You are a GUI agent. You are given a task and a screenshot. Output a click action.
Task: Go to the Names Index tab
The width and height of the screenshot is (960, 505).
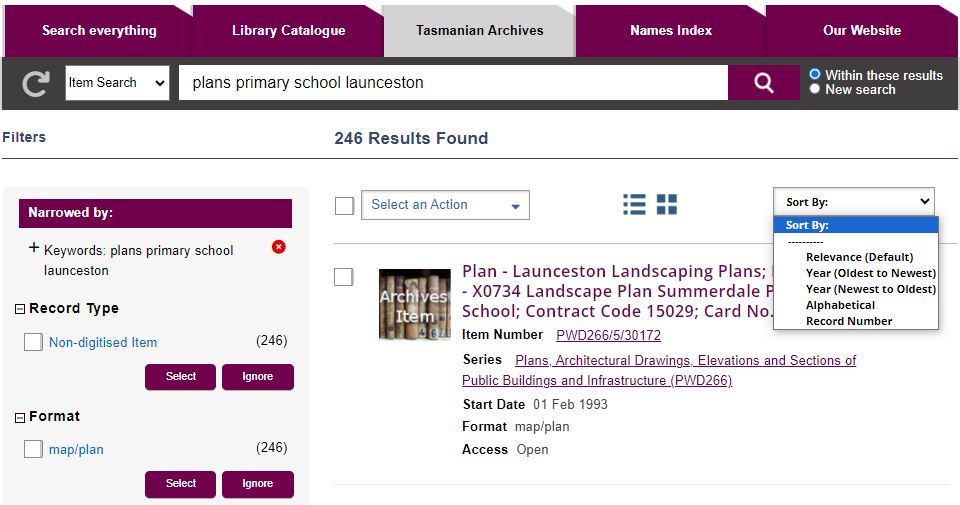click(671, 30)
